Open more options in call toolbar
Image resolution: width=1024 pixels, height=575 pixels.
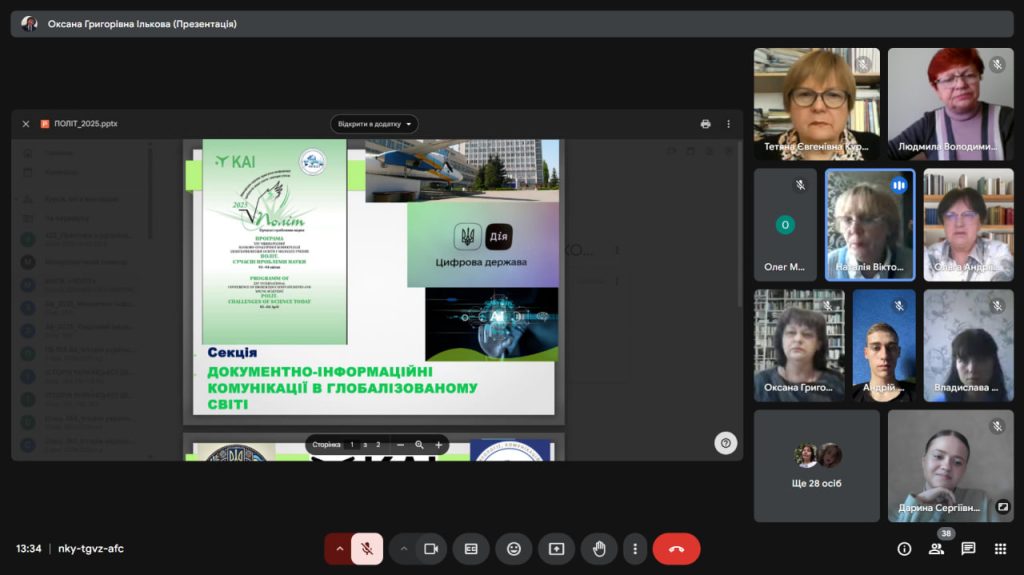pyautogui.click(x=635, y=548)
